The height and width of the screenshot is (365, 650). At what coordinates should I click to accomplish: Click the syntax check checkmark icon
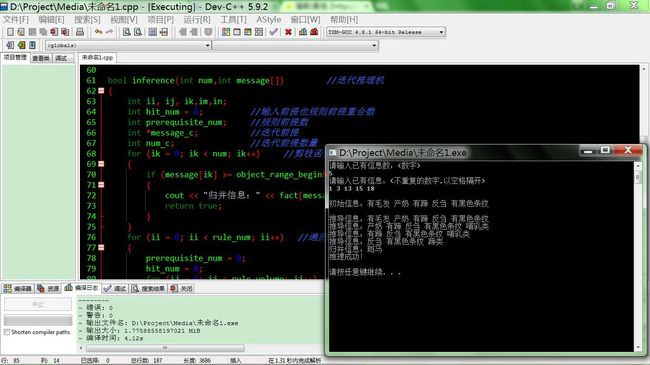pyautogui.click(x=273, y=32)
